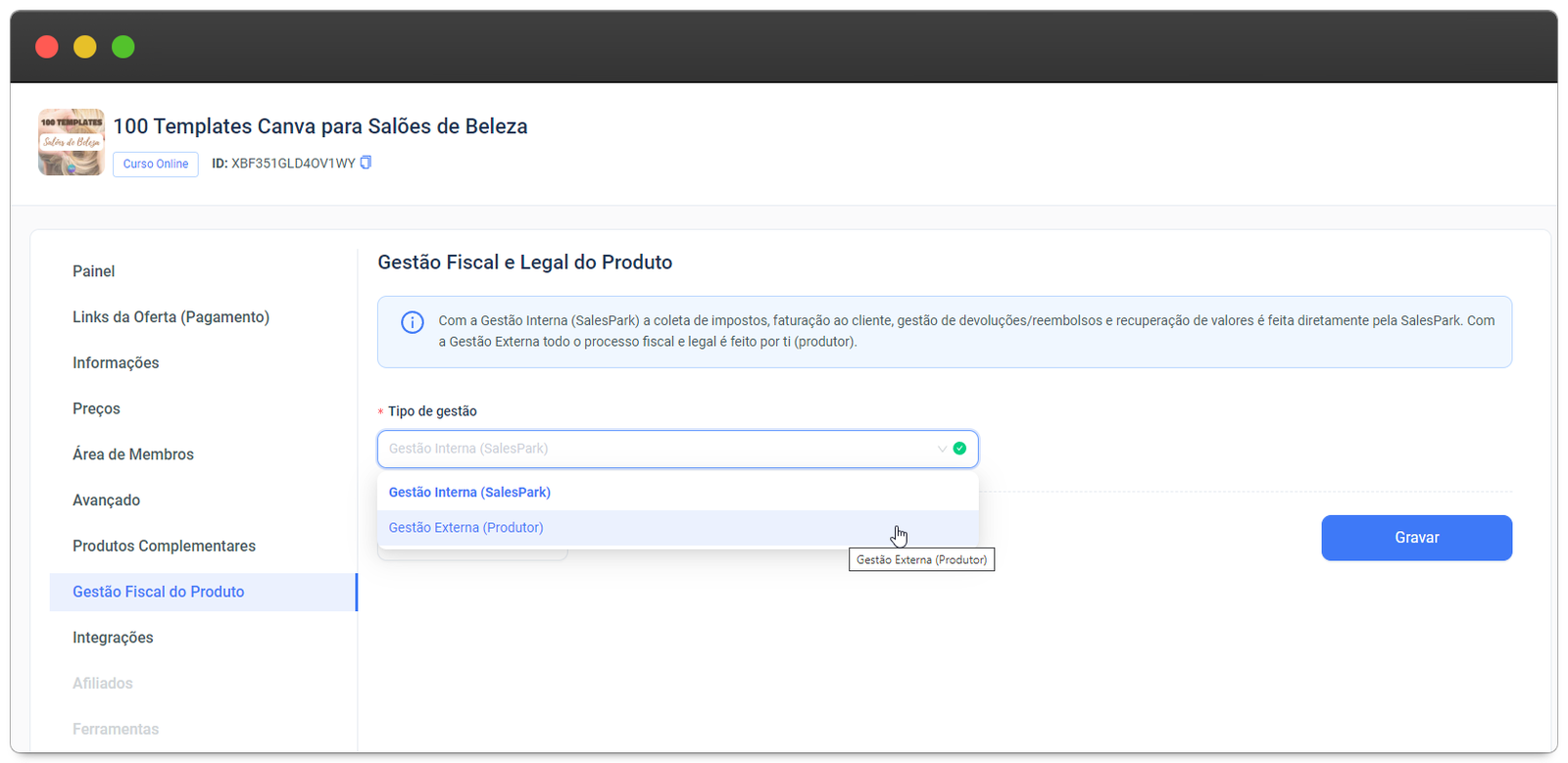The width and height of the screenshot is (1568, 763).
Task: Go to Links da Oferta (Pagamento)
Action: (x=171, y=317)
